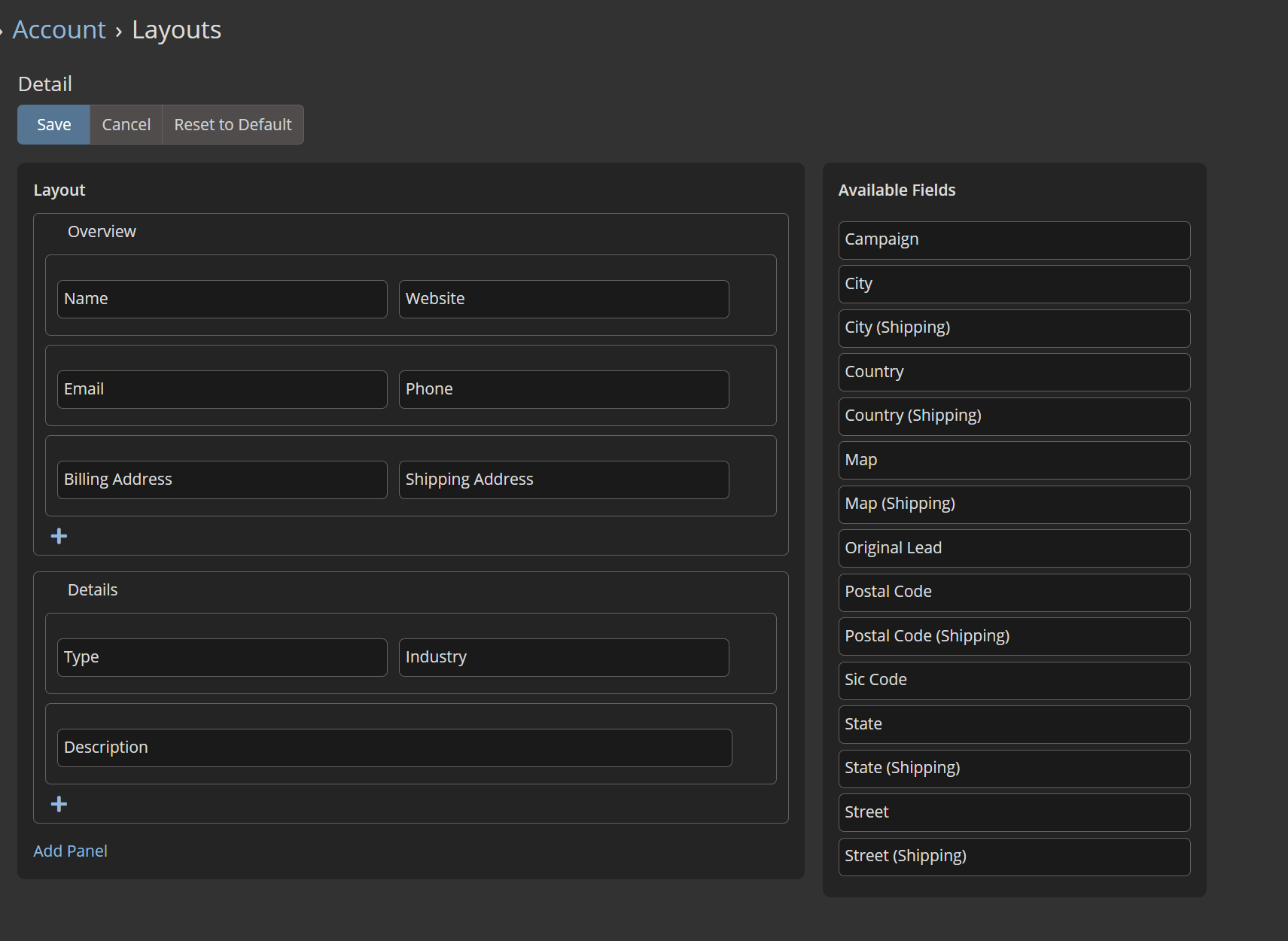Click the Billing Address layout field

point(222,480)
